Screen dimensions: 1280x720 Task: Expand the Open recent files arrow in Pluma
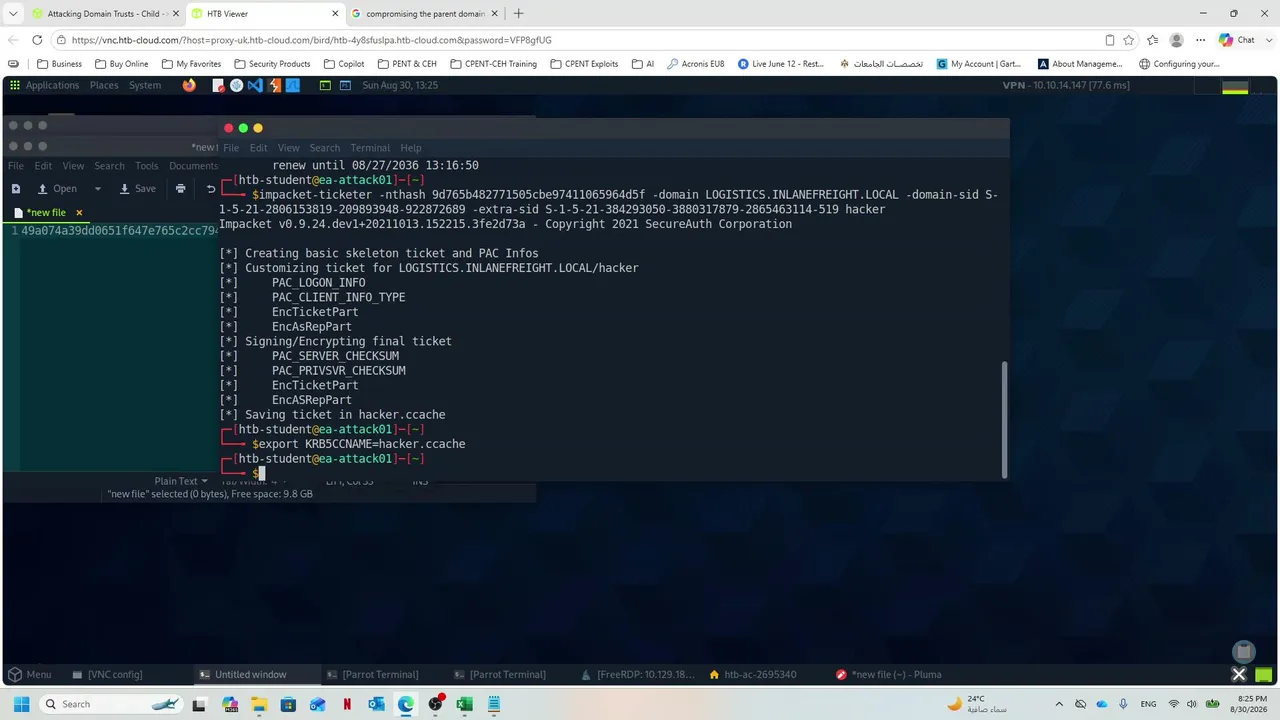pyautogui.click(x=97, y=188)
